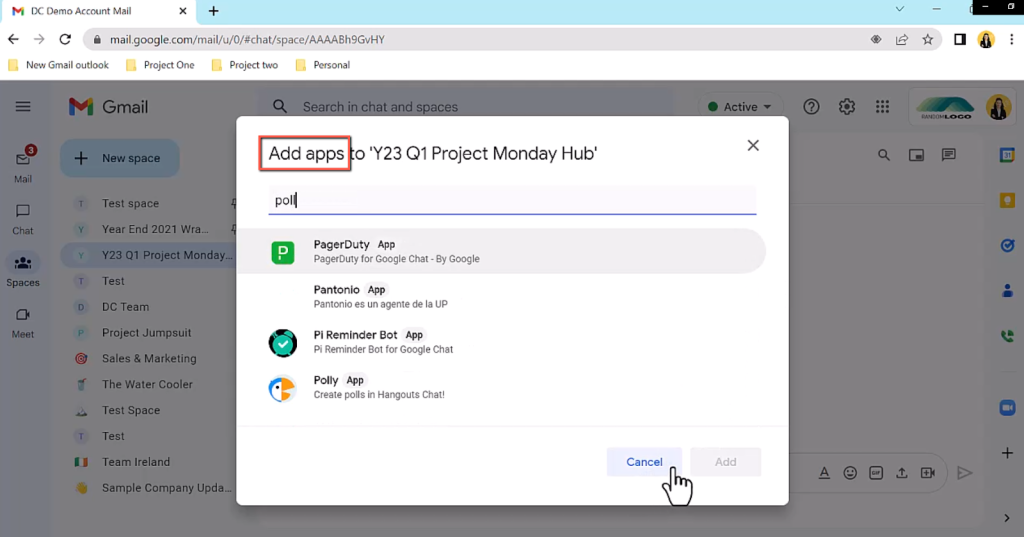This screenshot has width=1024, height=537.
Task: Open Google Tasks side panel icon
Action: (x=1007, y=245)
